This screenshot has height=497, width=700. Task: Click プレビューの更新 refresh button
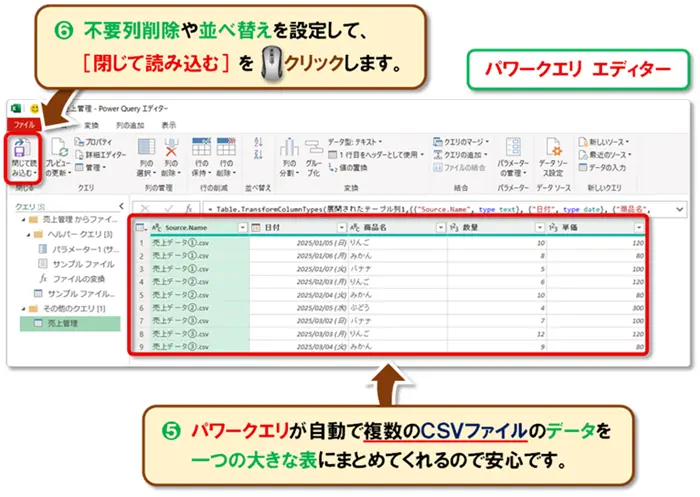[58, 158]
